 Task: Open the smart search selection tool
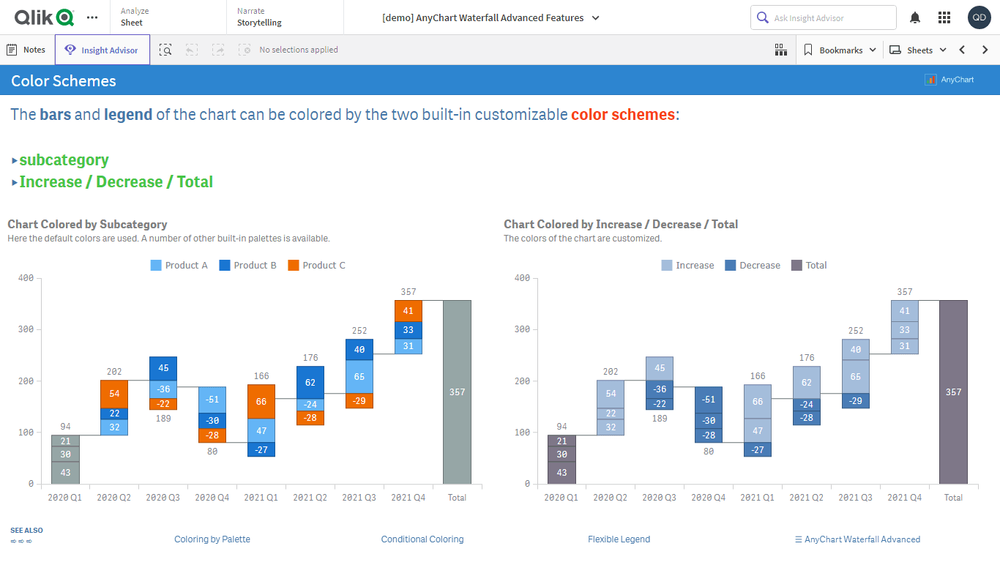(166, 50)
